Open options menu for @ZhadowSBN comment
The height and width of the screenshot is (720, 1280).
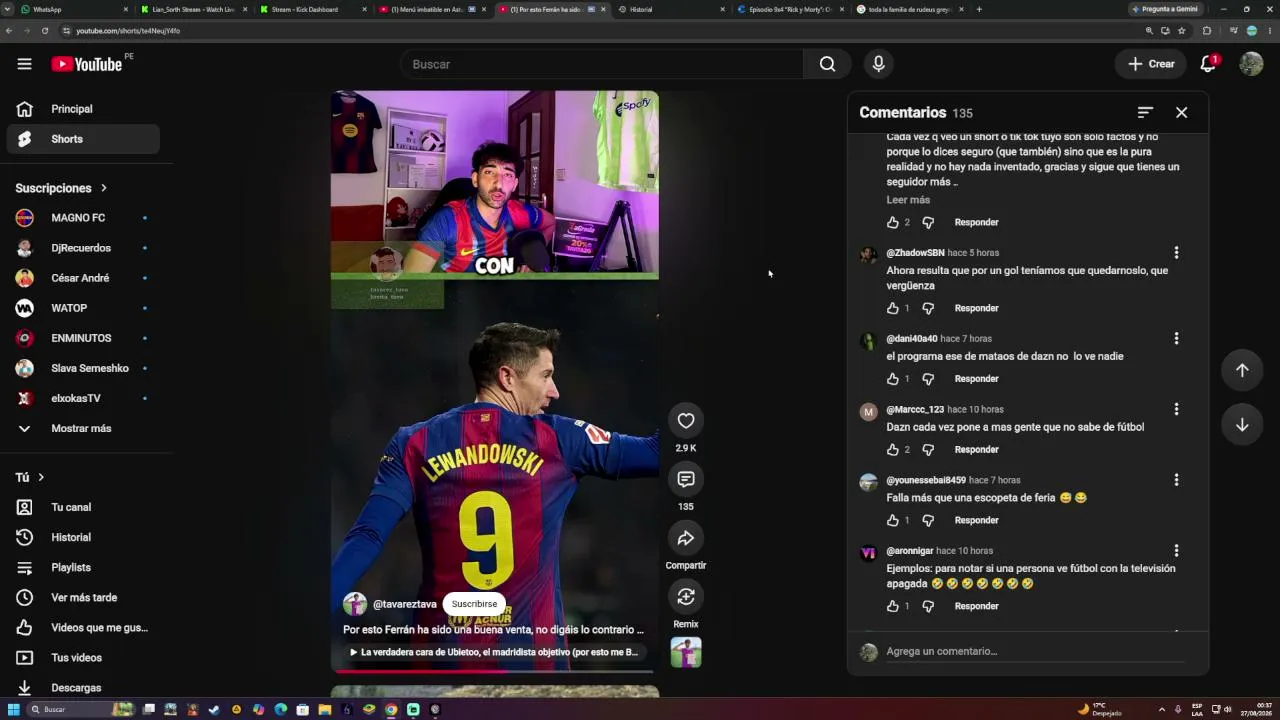point(1176,253)
